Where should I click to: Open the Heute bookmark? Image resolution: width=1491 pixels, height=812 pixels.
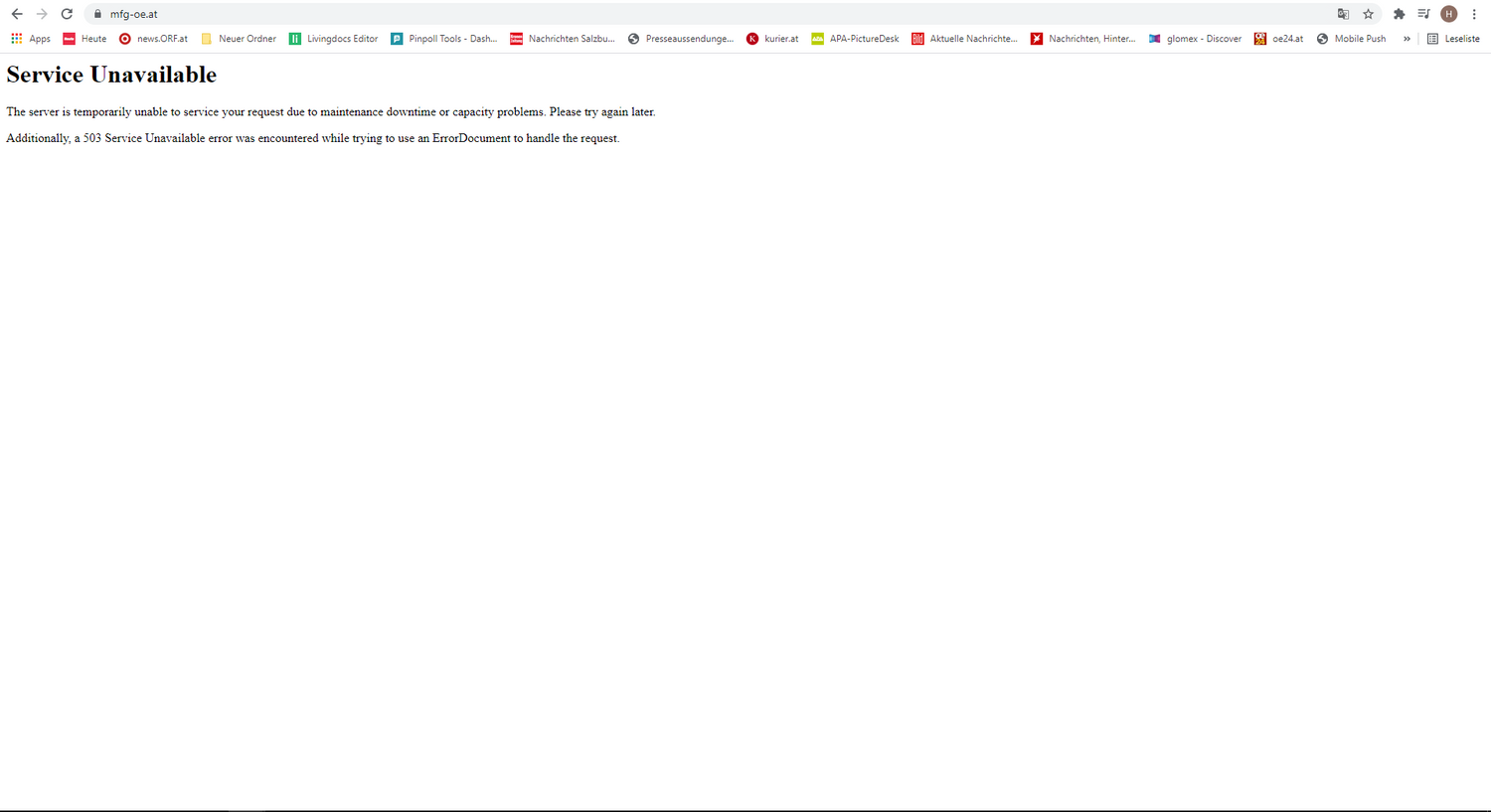[x=84, y=39]
